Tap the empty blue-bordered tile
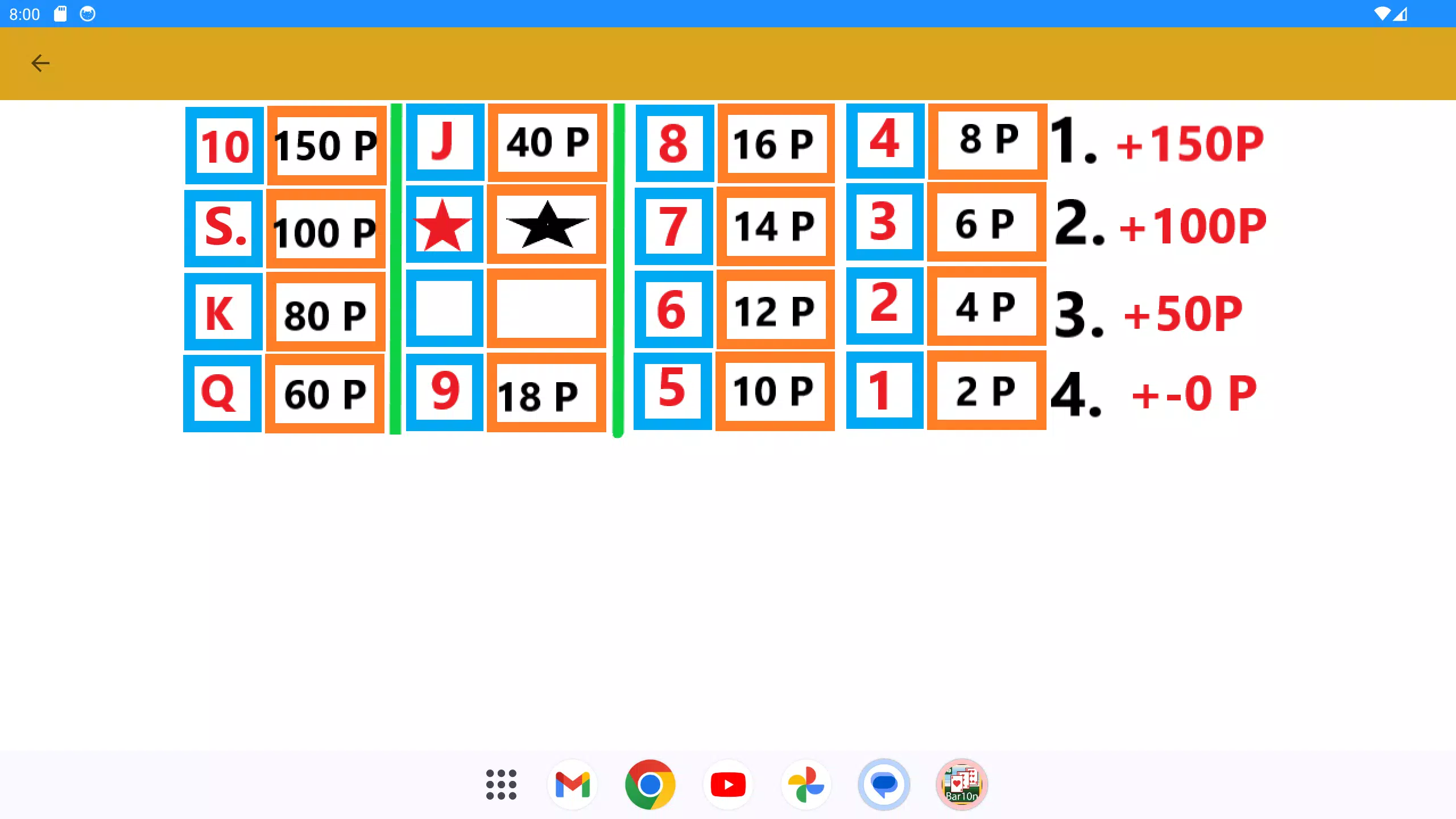Screen dimensions: 1456x819 point(444,308)
